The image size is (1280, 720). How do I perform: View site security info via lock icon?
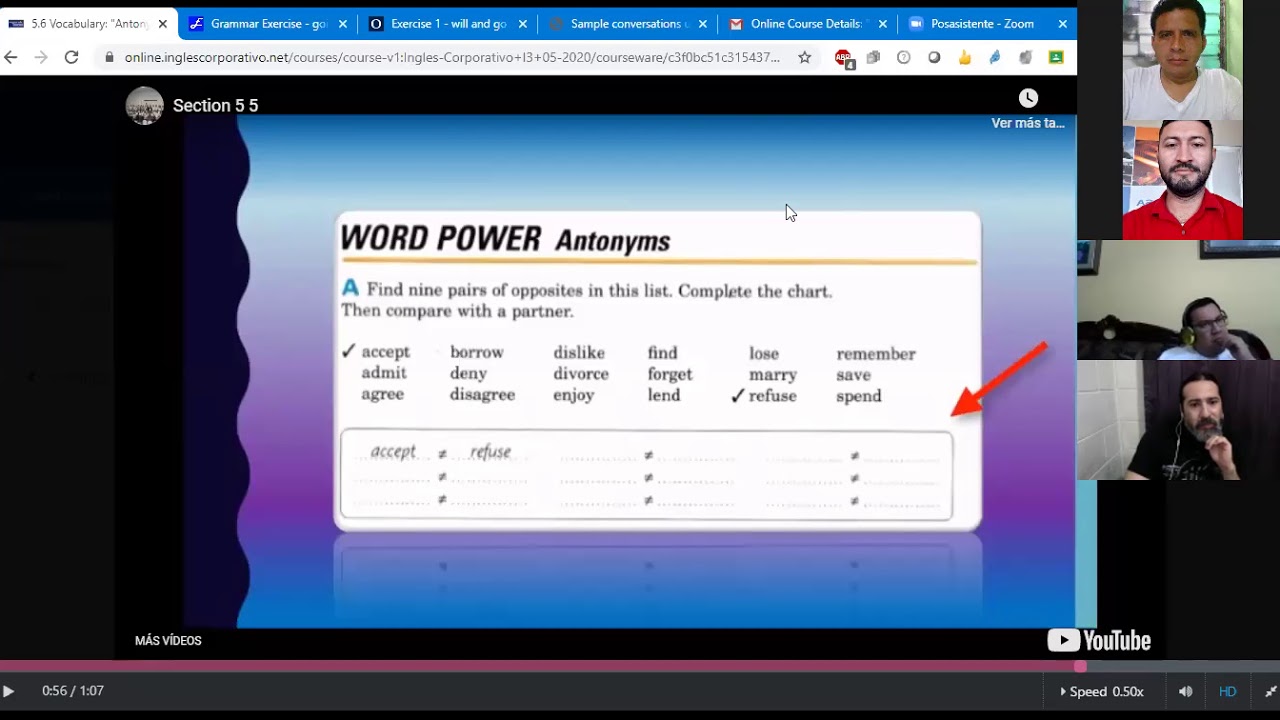[x=109, y=57]
